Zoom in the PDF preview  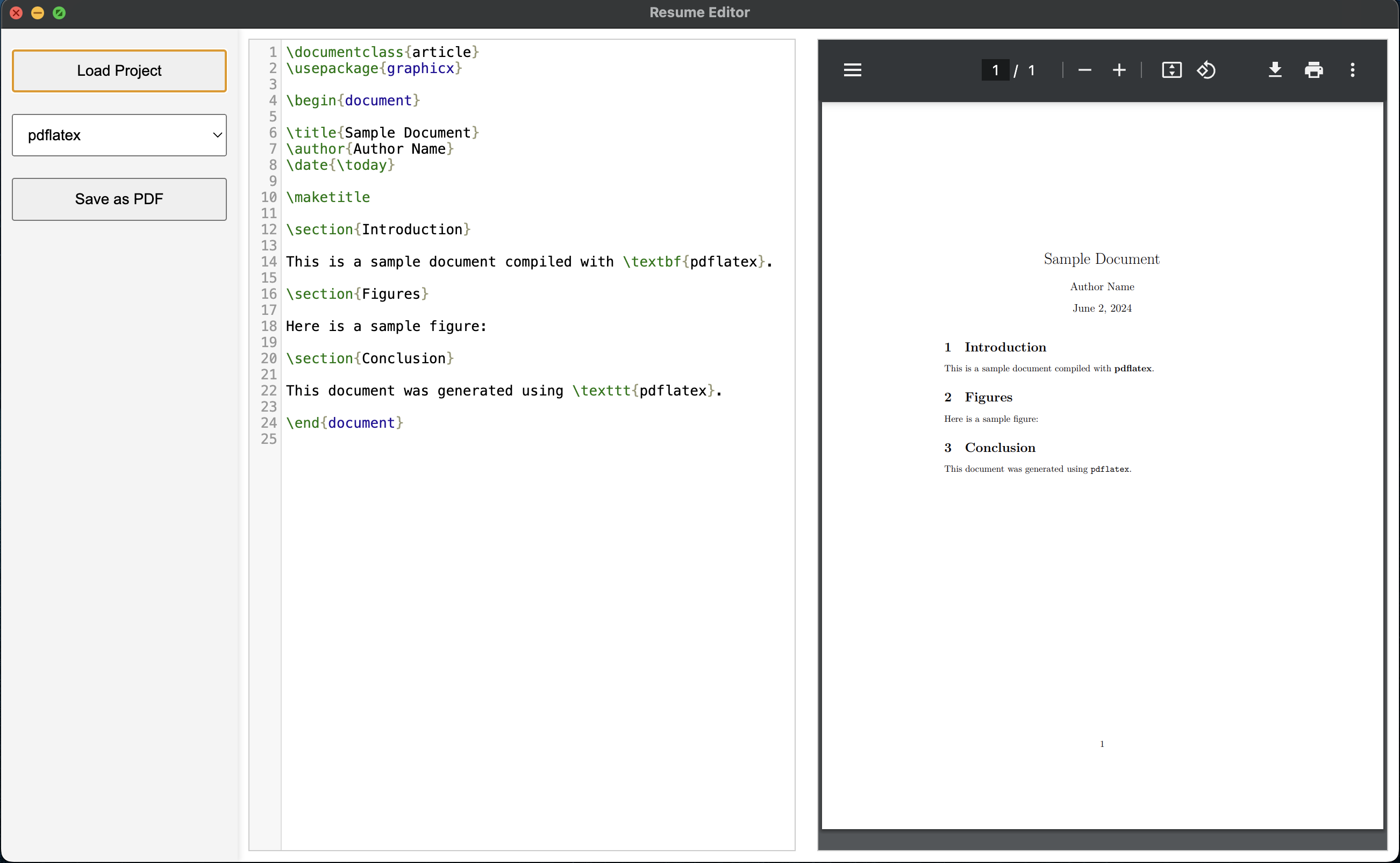coord(1119,70)
